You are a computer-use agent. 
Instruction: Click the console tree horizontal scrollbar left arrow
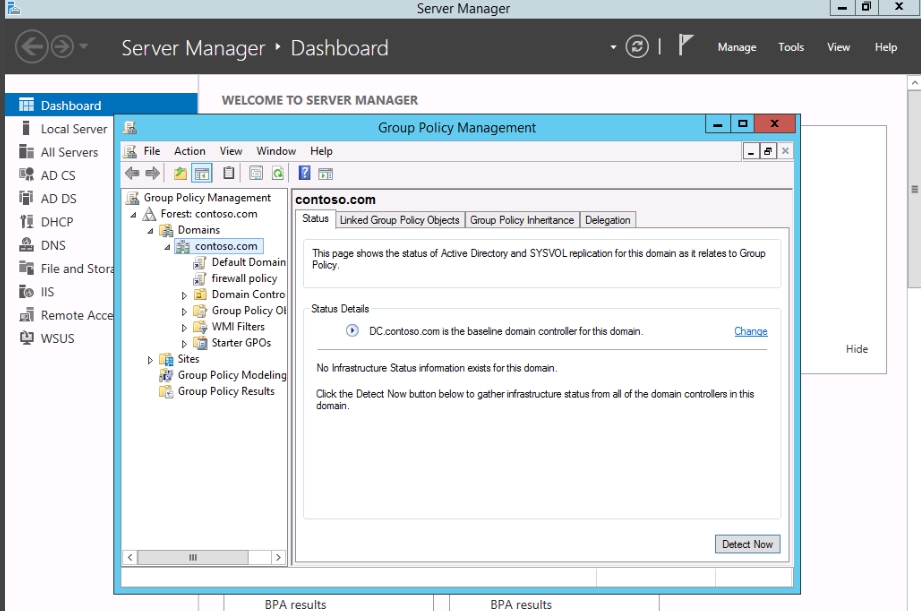[x=130, y=558]
